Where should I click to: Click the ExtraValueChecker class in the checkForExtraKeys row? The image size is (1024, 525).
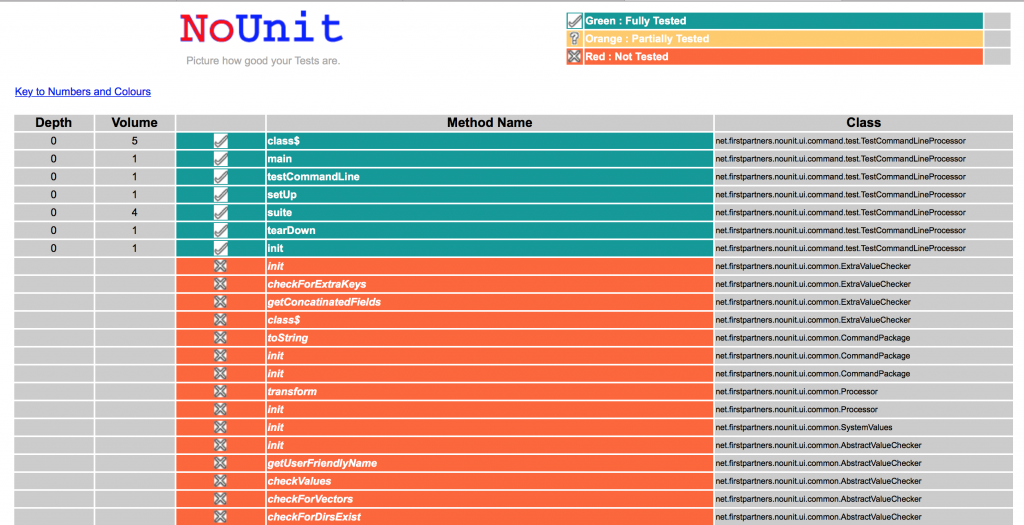(x=813, y=284)
